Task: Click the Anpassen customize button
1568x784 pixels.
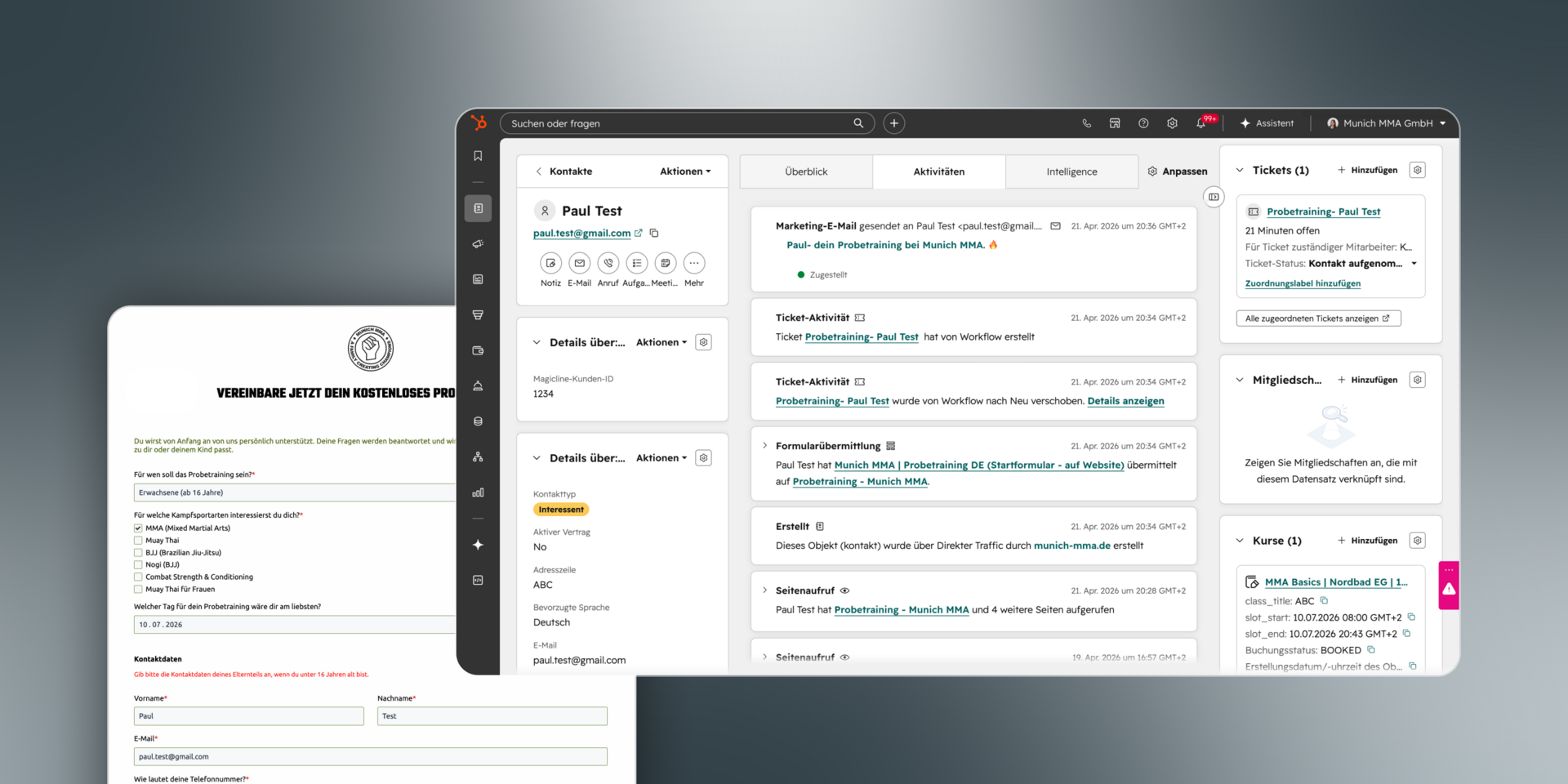Action: click(x=1178, y=171)
